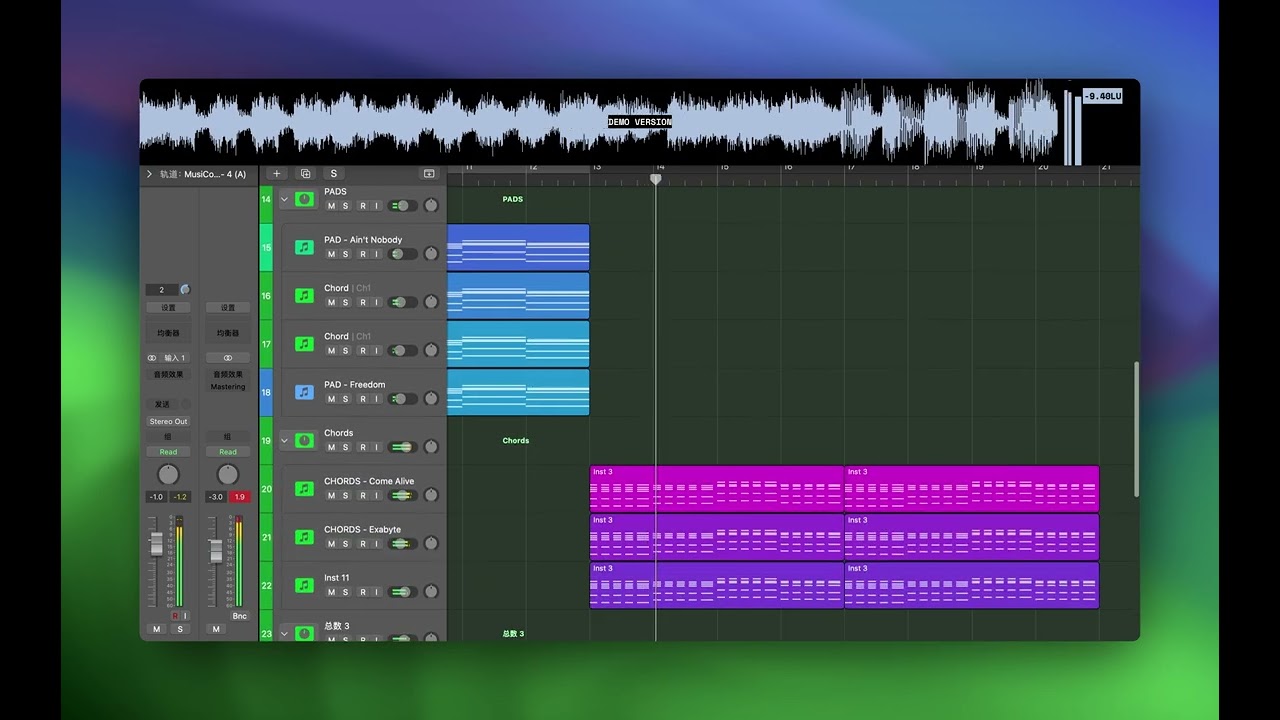Solo the Inst 11 track
Image resolution: width=1280 pixels, height=720 pixels.
tap(346, 592)
